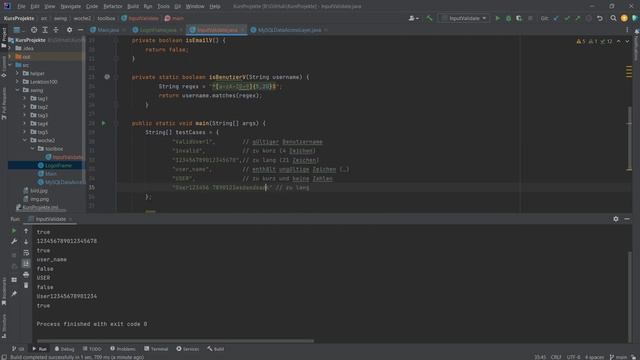Toggle the Project side tool window stripe

click(4, 37)
